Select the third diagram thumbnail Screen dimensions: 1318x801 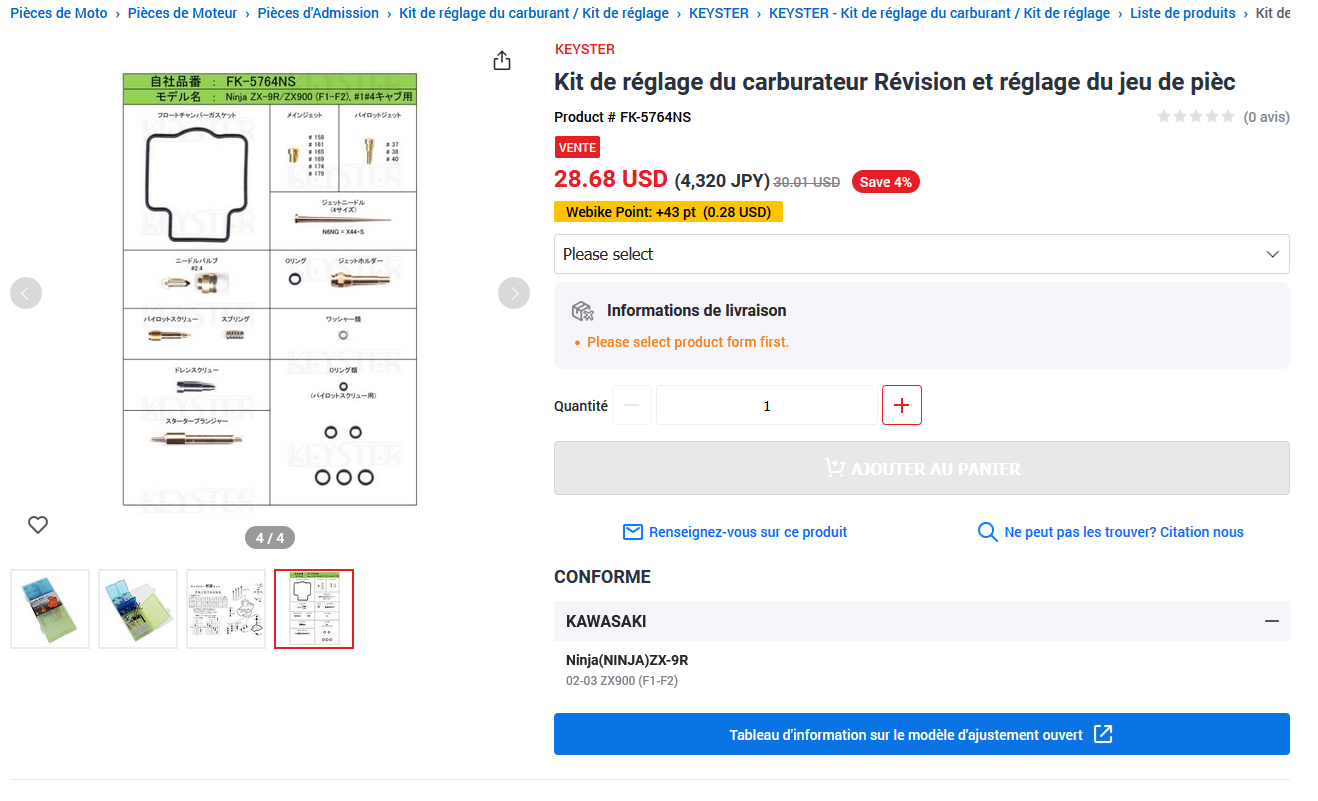226,609
